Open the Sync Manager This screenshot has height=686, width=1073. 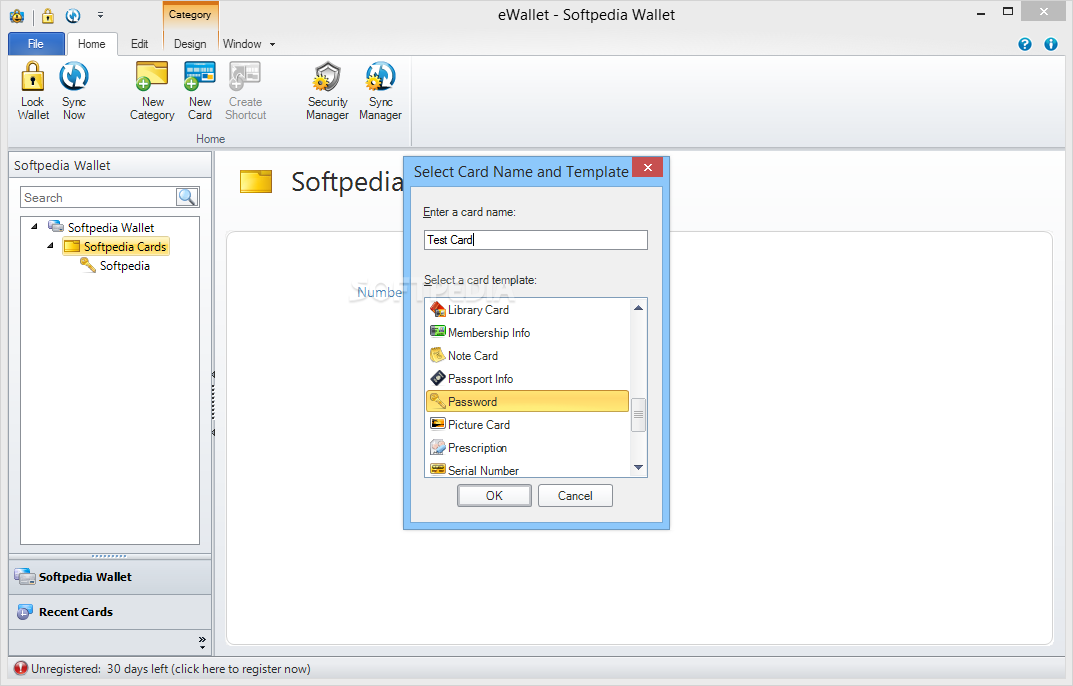380,91
